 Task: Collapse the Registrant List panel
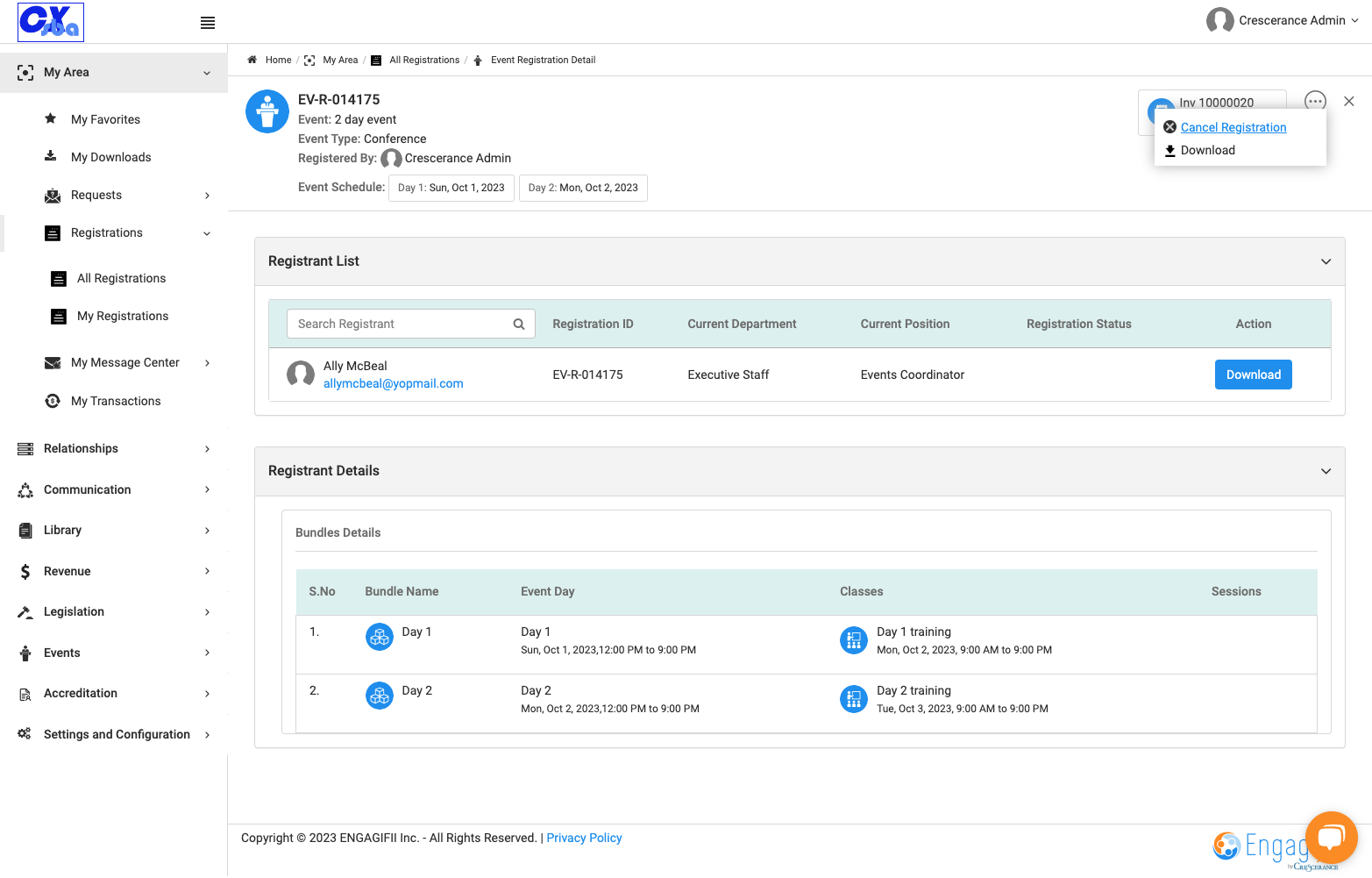(1326, 261)
